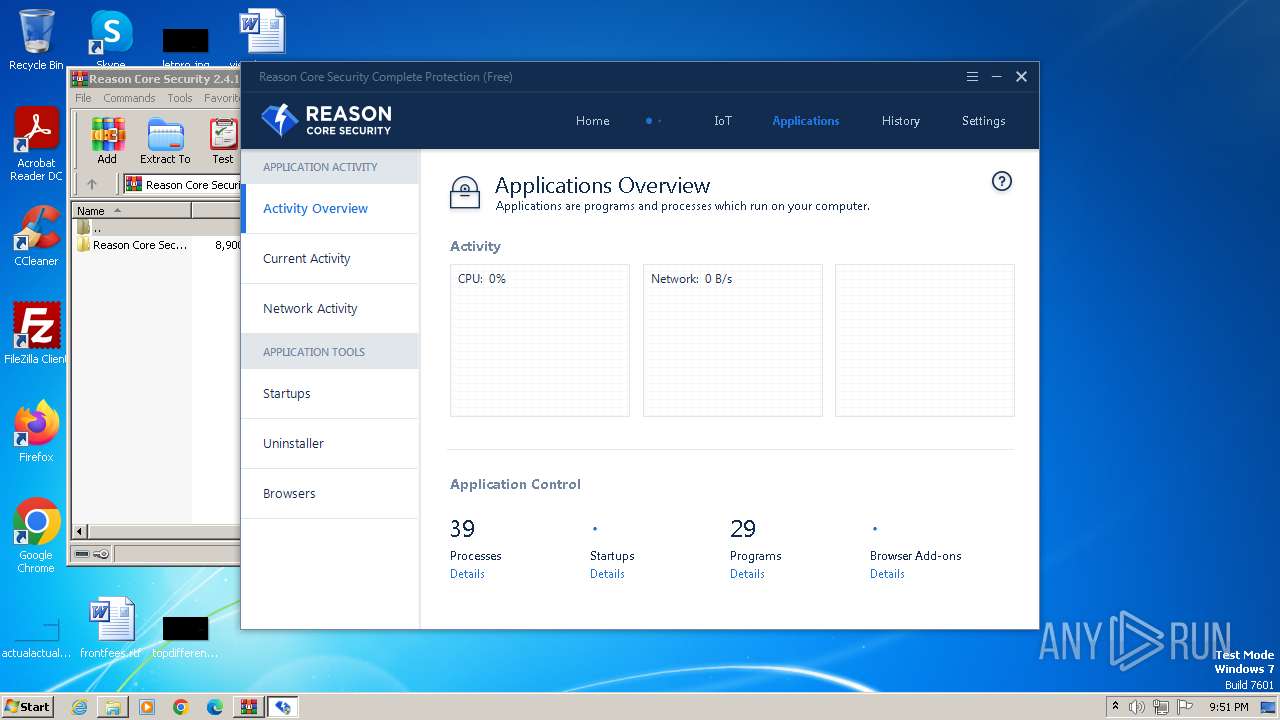Click the Chrome taskbar icon
This screenshot has width=1280, height=720.
click(181, 707)
